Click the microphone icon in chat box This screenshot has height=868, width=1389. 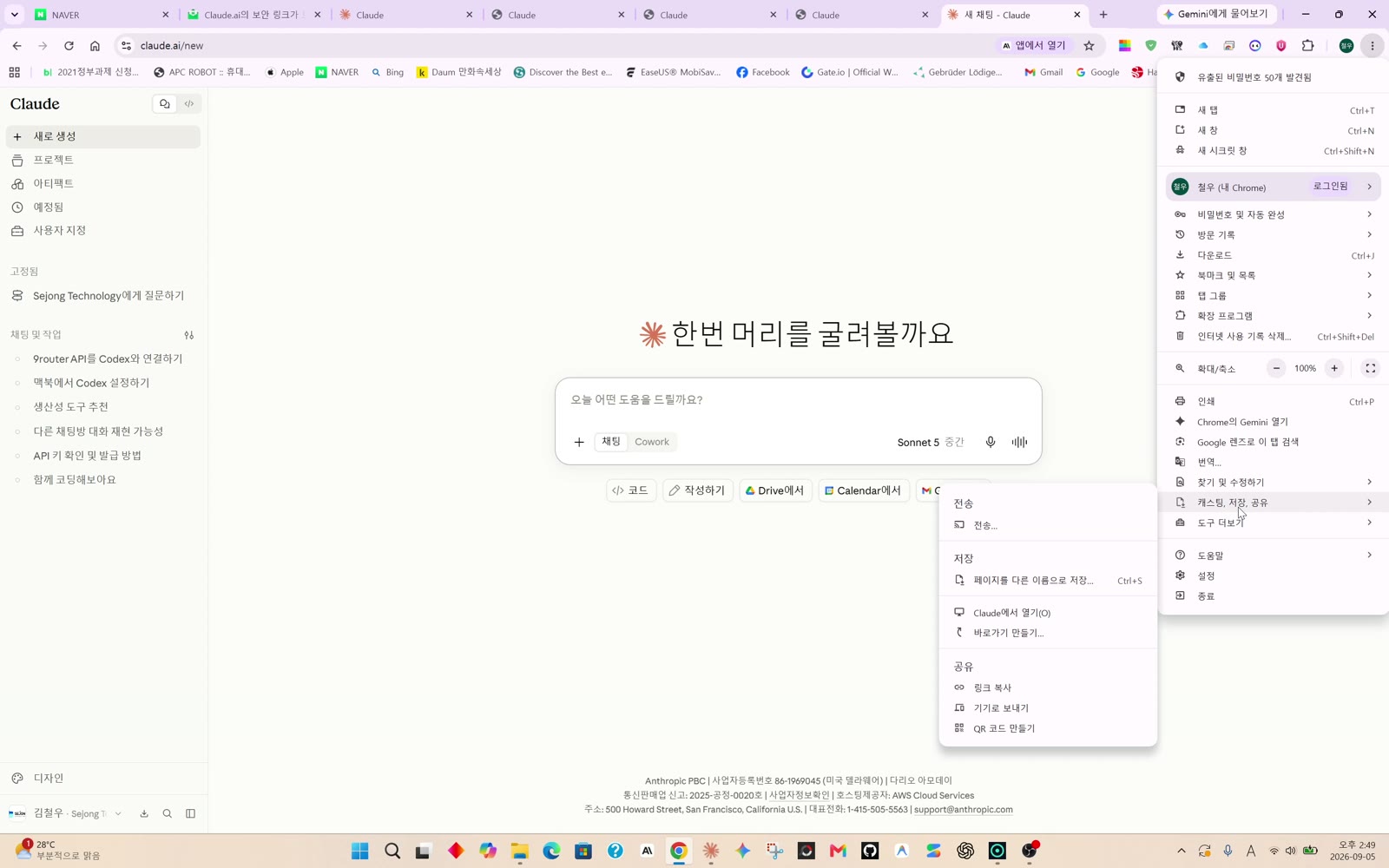(991, 443)
